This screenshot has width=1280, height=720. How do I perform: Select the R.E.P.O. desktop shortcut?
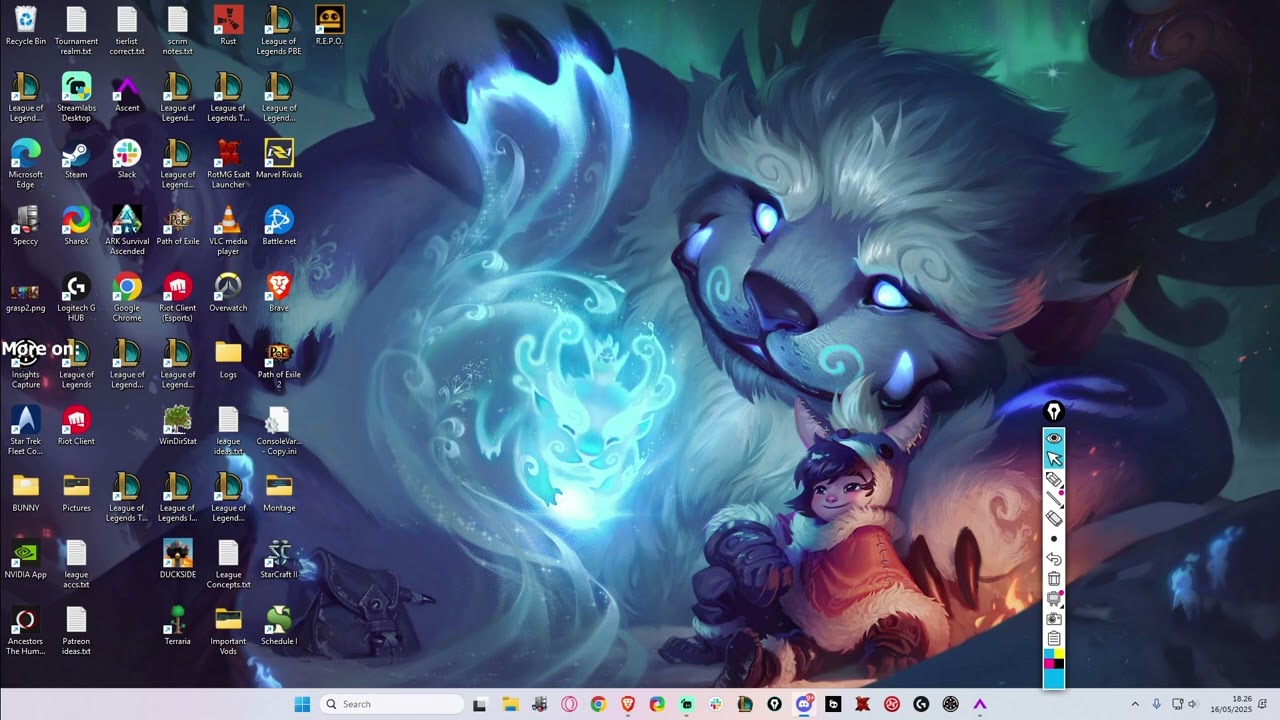(x=329, y=26)
